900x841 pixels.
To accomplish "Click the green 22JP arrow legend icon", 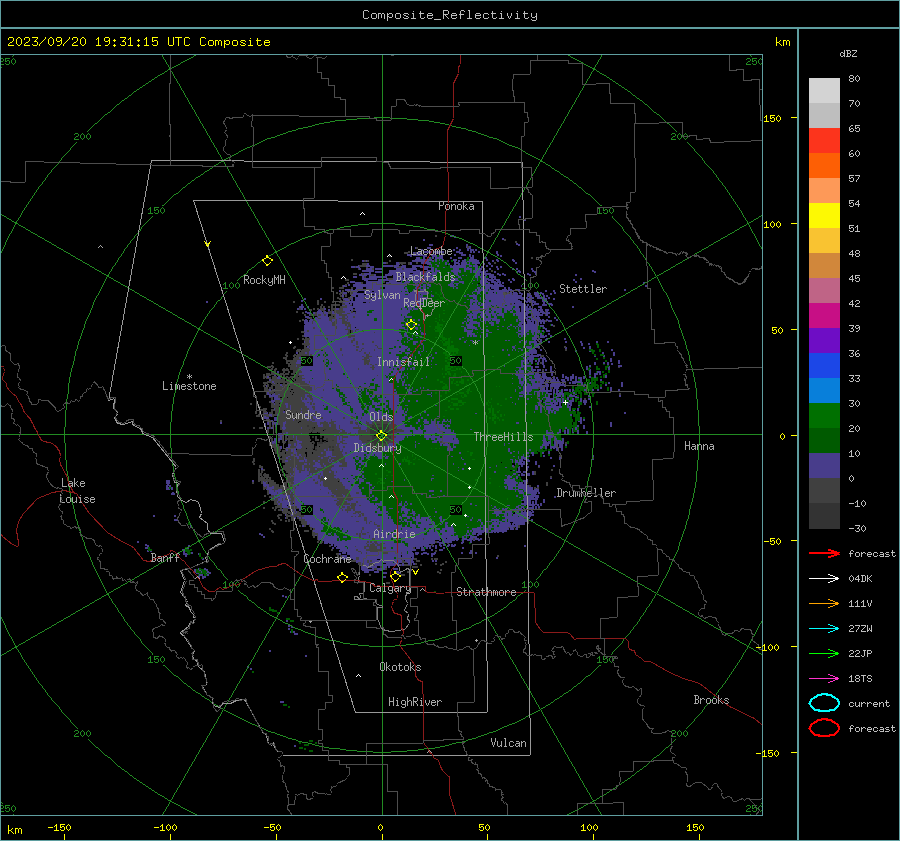I will [824, 653].
